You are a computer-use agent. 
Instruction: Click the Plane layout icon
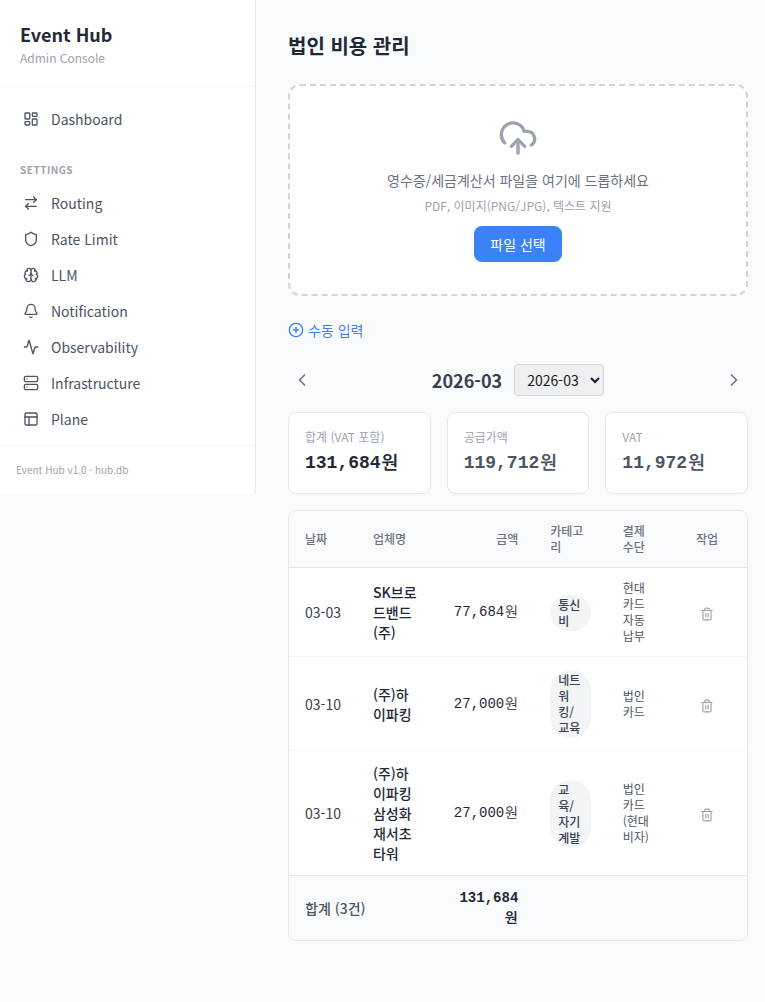pos(31,420)
